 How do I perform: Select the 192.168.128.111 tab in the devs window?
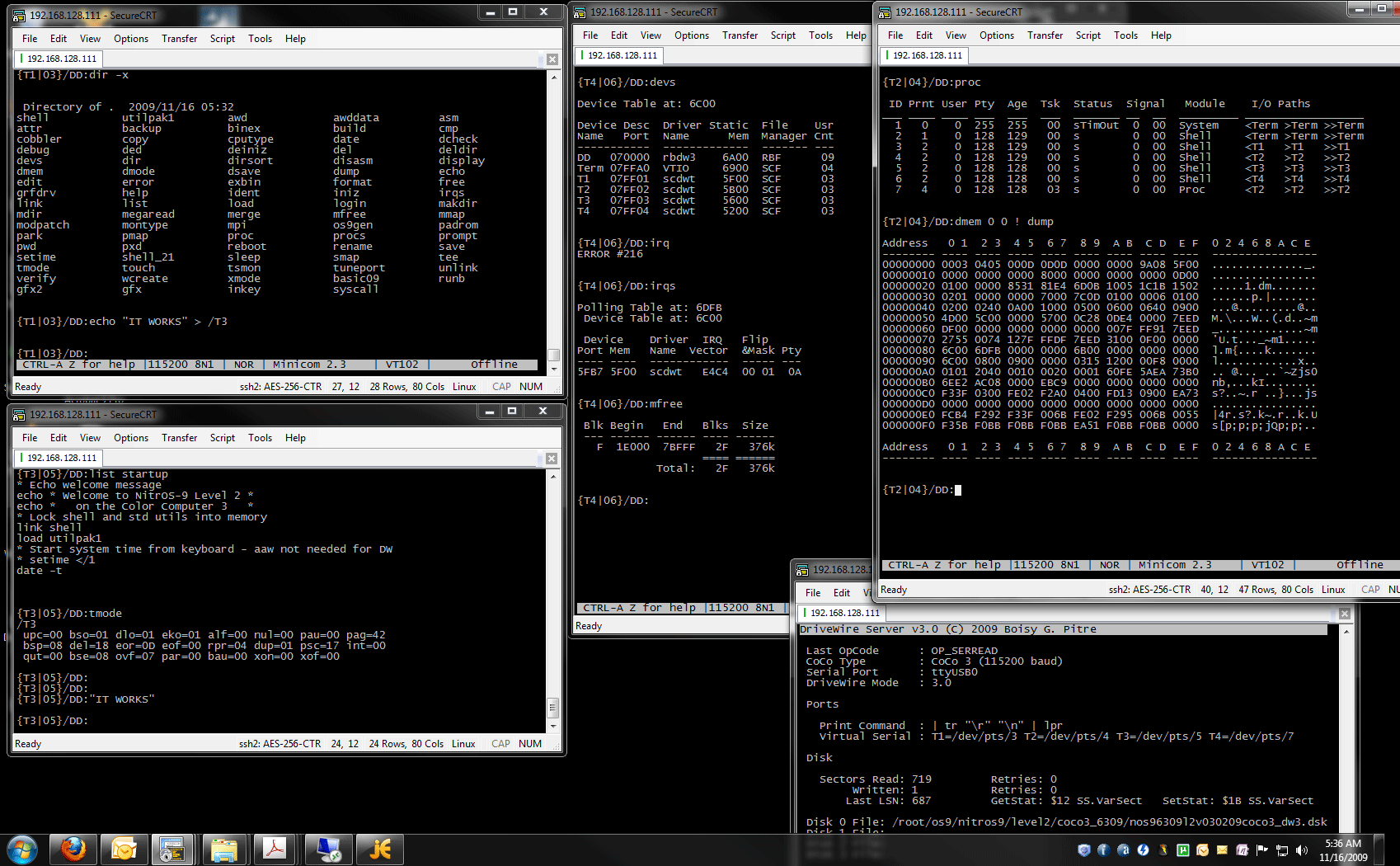618,55
